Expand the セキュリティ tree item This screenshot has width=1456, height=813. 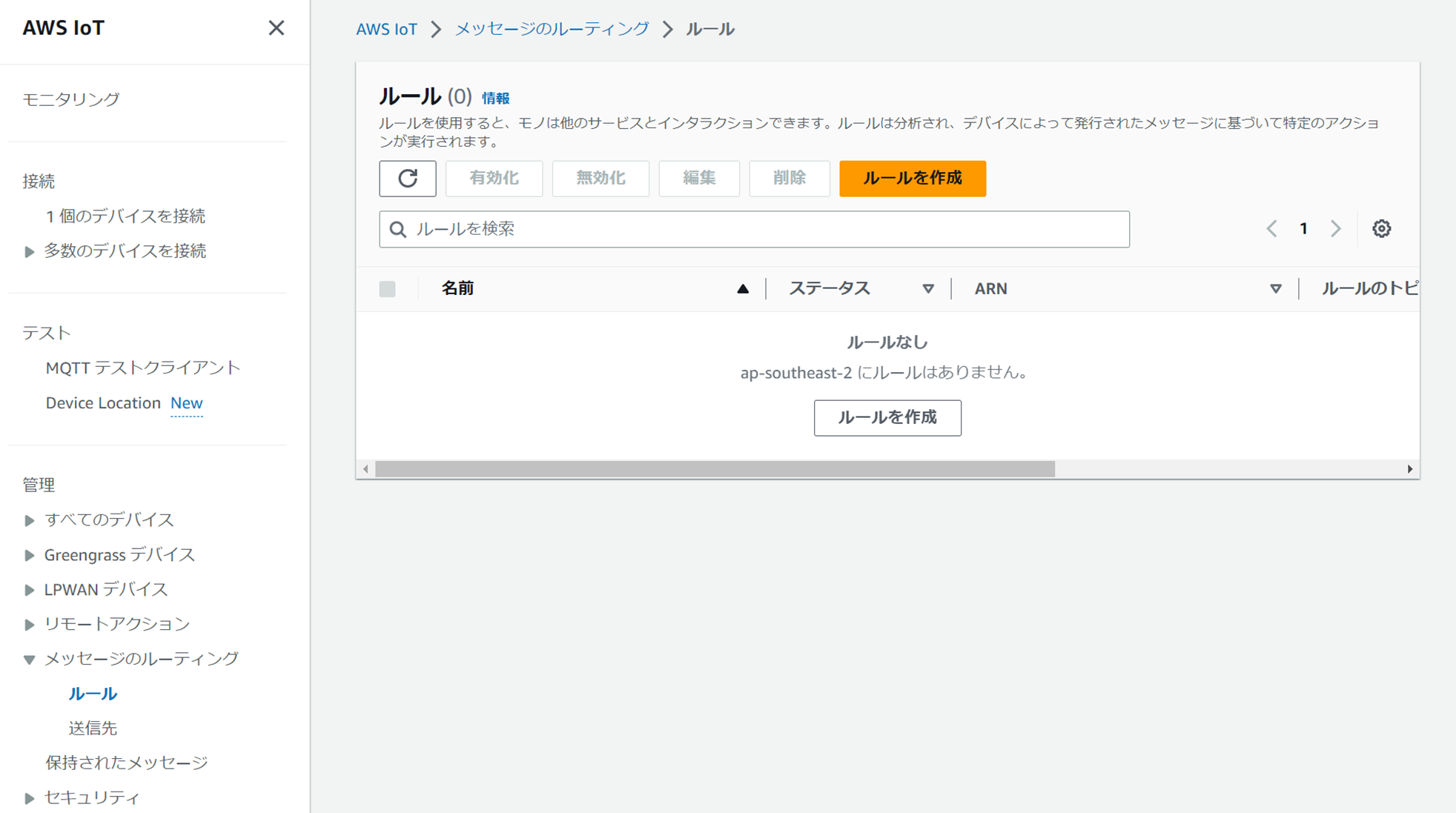28,797
